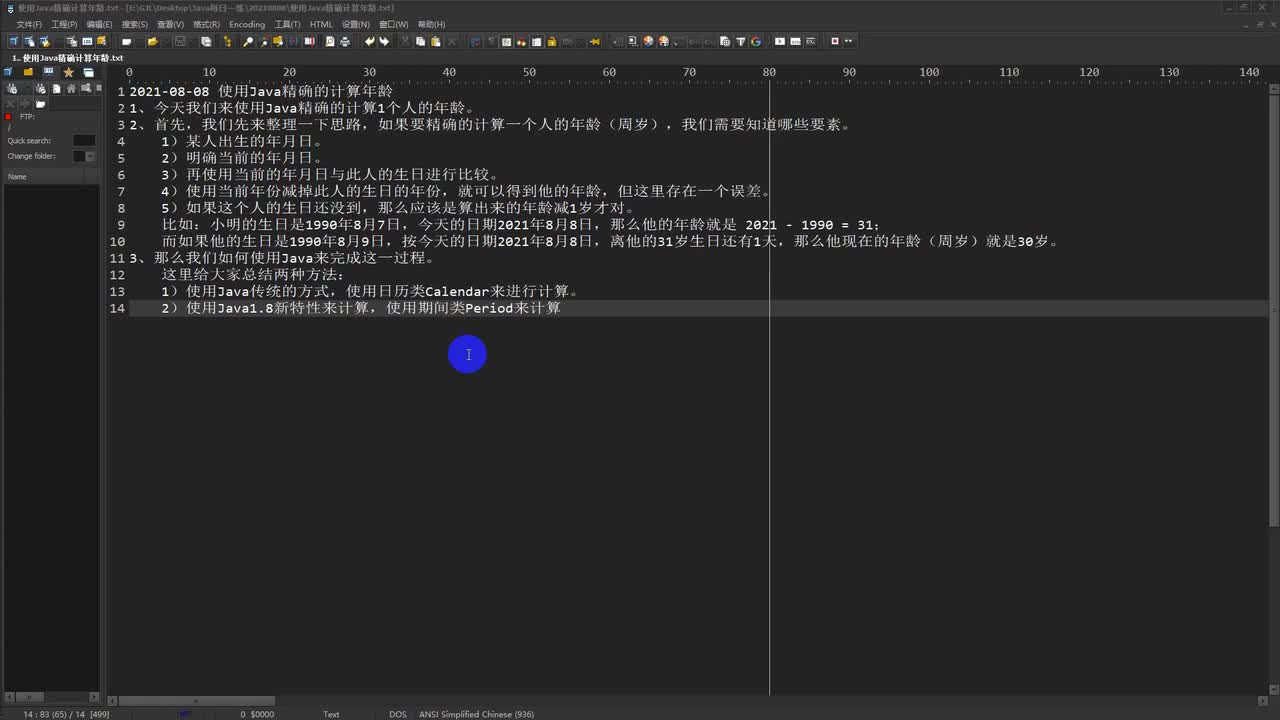
Task: Open the Change folder dropdown button
Action: pyautogui.click(x=91, y=156)
